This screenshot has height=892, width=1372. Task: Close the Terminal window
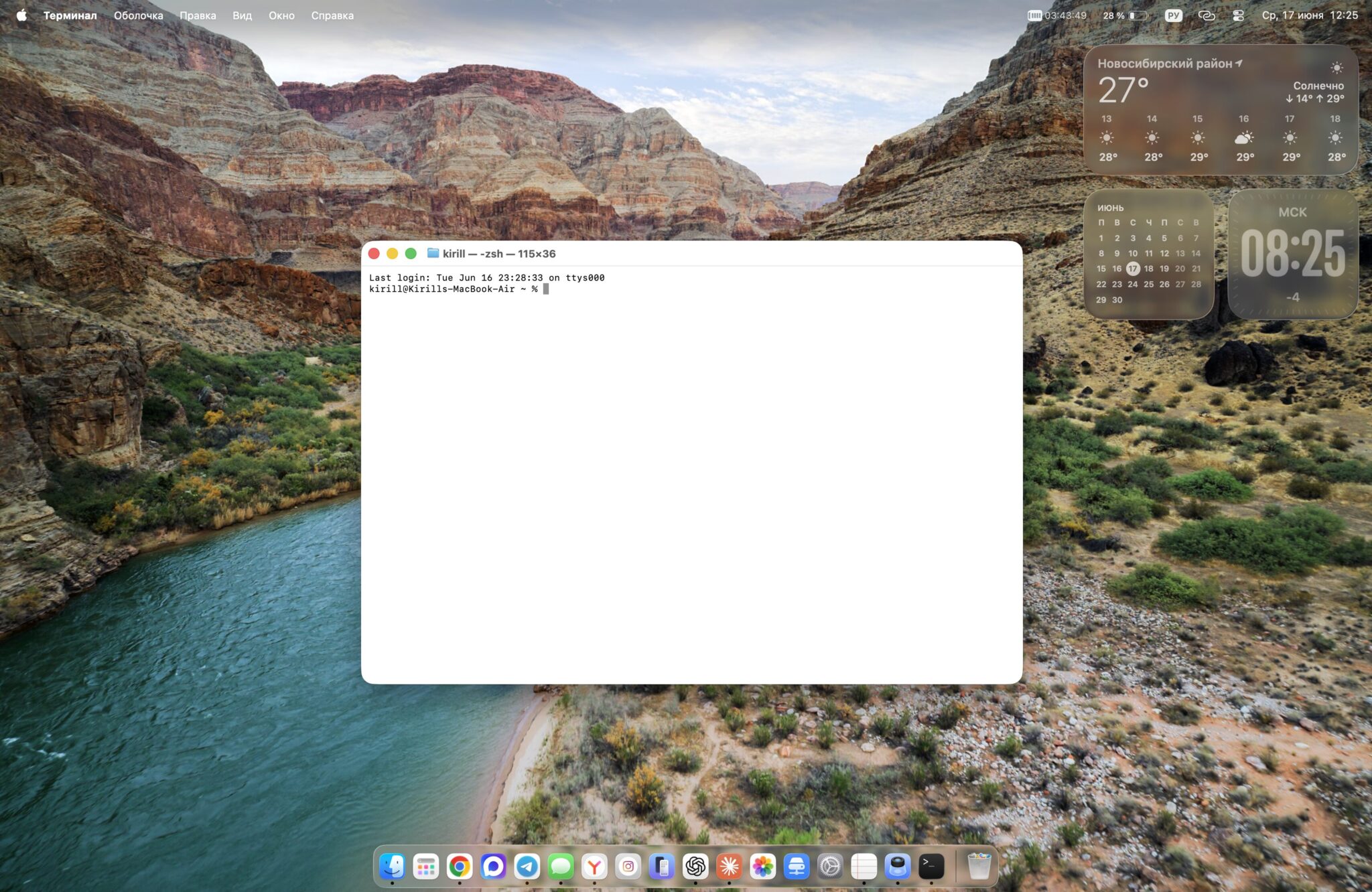click(x=374, y=253)
